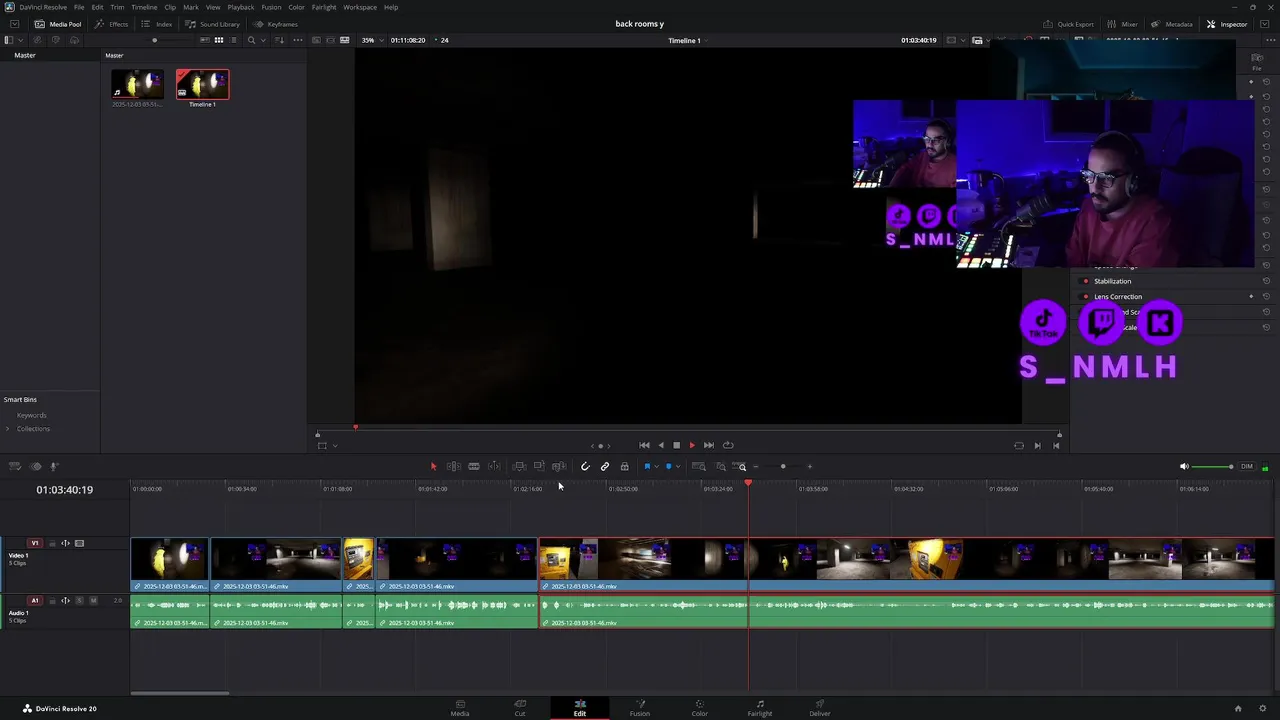The width and height of the screenshot is (1280, 720).
Task: Open the Workspace menu
Action: (360, 7)
